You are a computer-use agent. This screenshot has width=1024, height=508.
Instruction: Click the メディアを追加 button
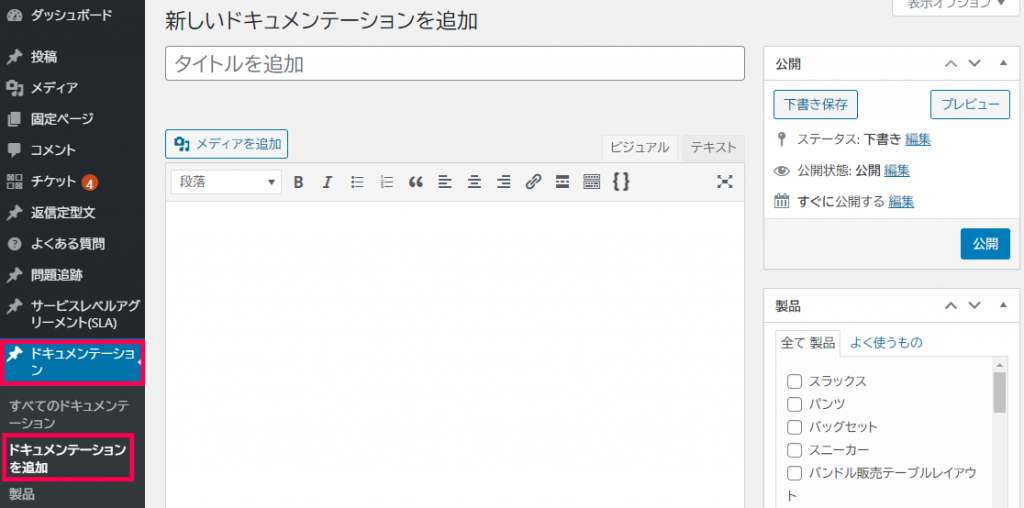click(227, 144)
